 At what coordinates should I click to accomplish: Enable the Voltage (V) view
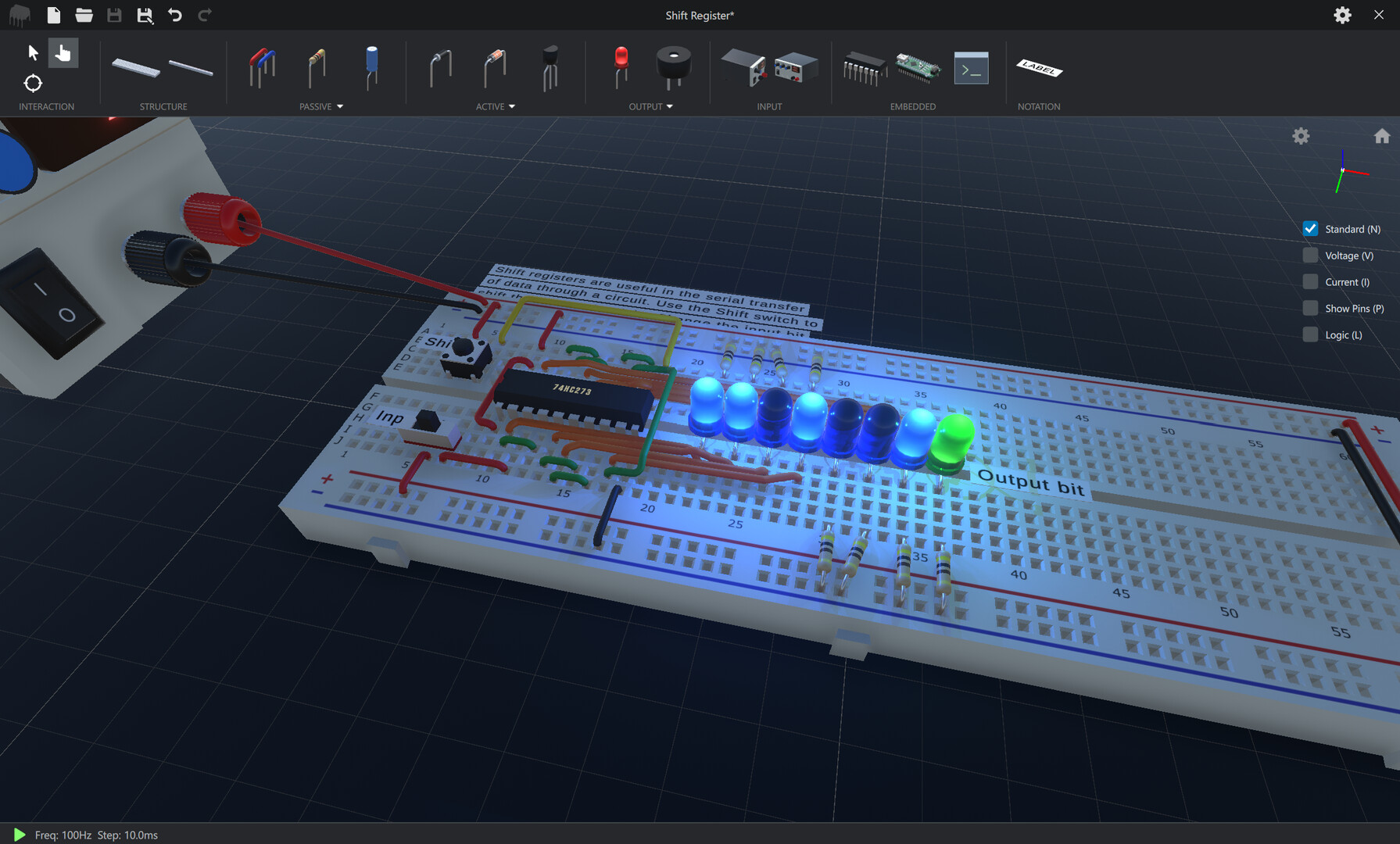point(1310,255)
